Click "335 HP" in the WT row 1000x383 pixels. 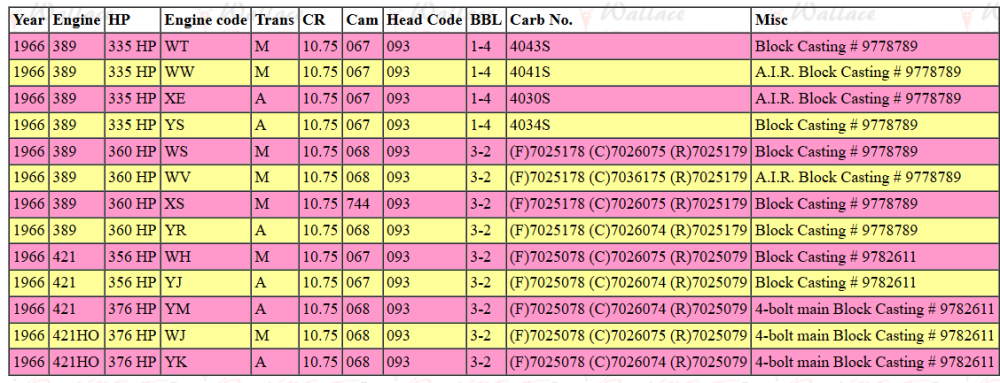132,46
